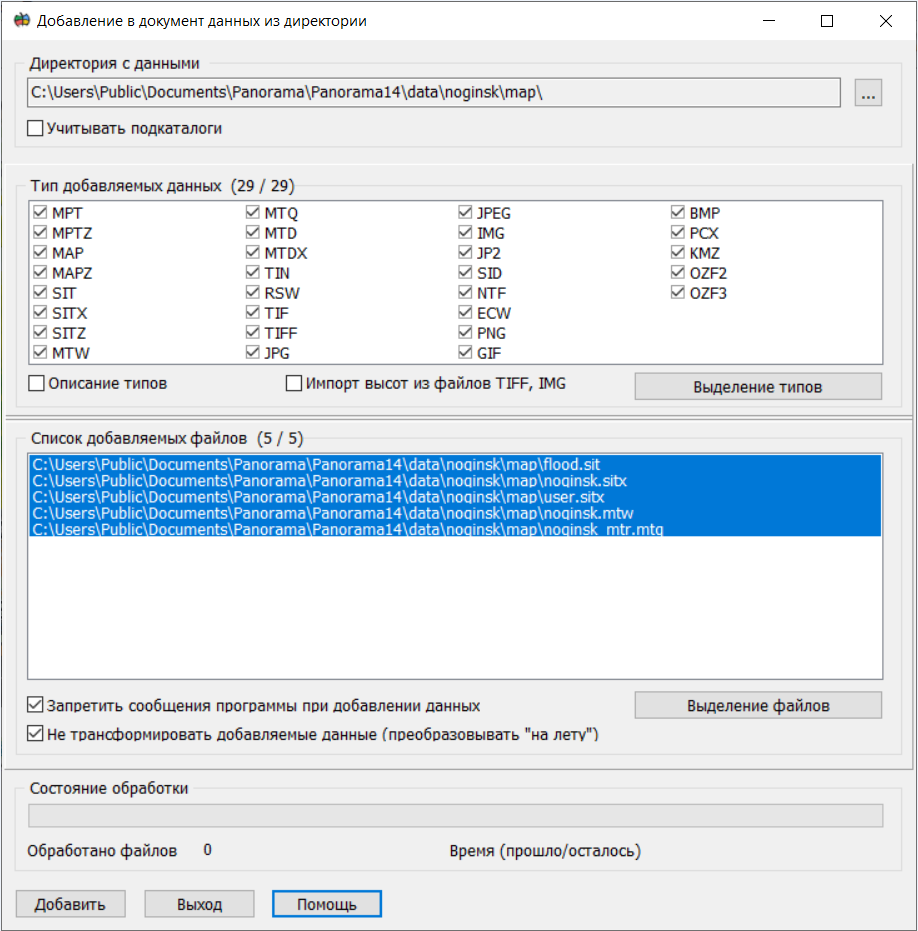
Task: Click the 'Добавить' button
Action: coord(70,904)
